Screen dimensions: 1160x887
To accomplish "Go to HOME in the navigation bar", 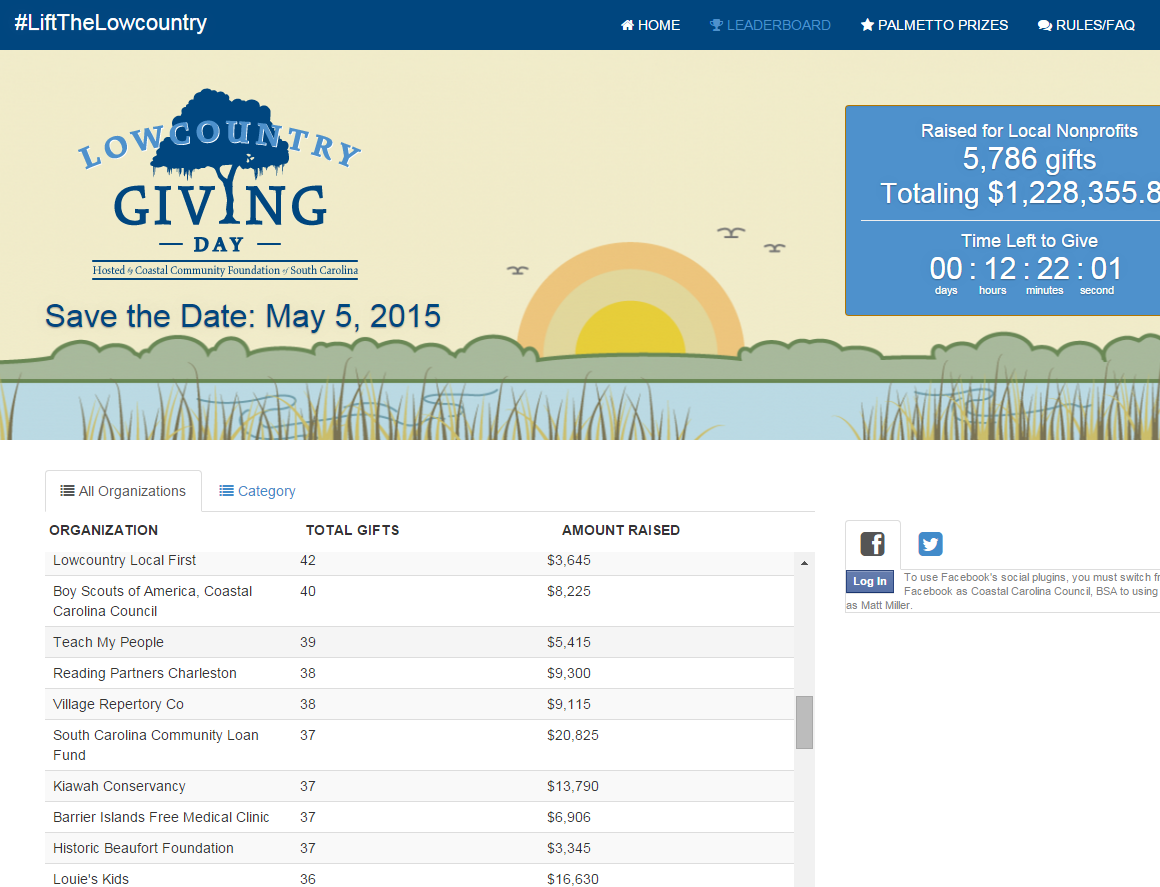I will click(x=650, y=25).
